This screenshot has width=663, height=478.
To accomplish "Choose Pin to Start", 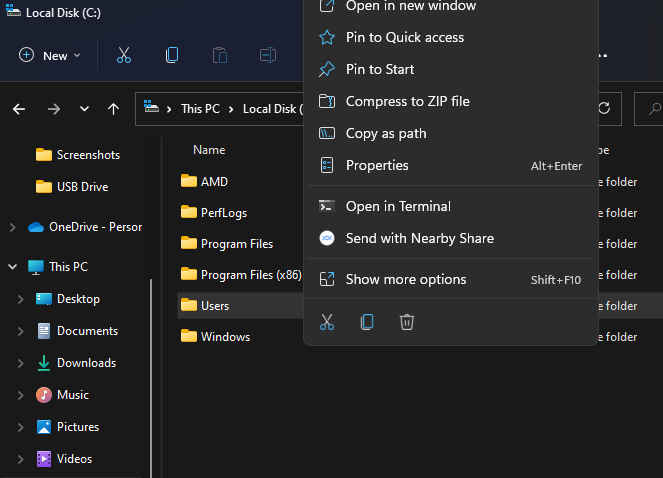I will pyautogui.click(x=451, y=69).
